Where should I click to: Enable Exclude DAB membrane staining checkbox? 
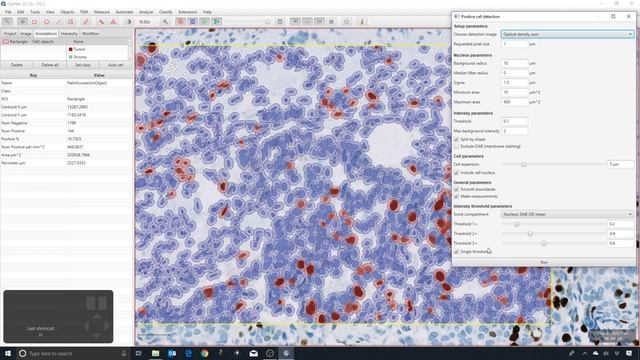coord(456,146)
